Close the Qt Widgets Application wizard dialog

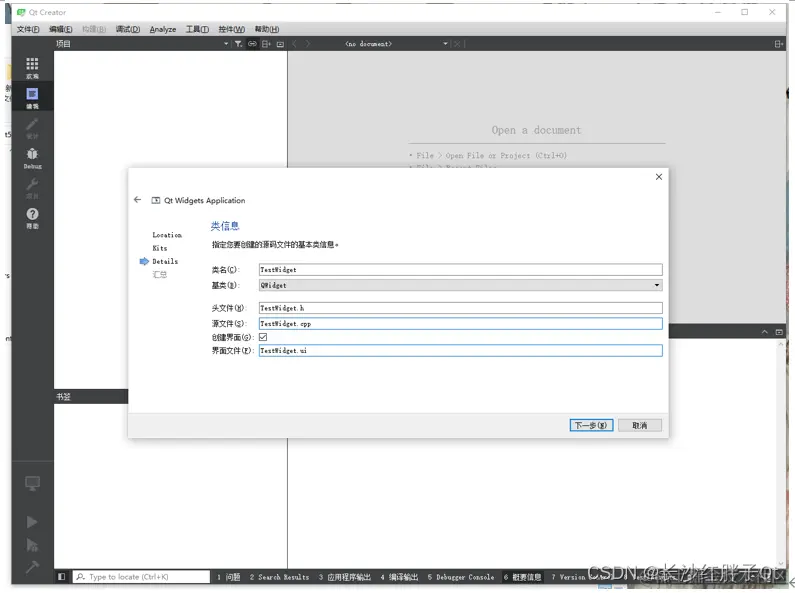[x=659, y=176]
